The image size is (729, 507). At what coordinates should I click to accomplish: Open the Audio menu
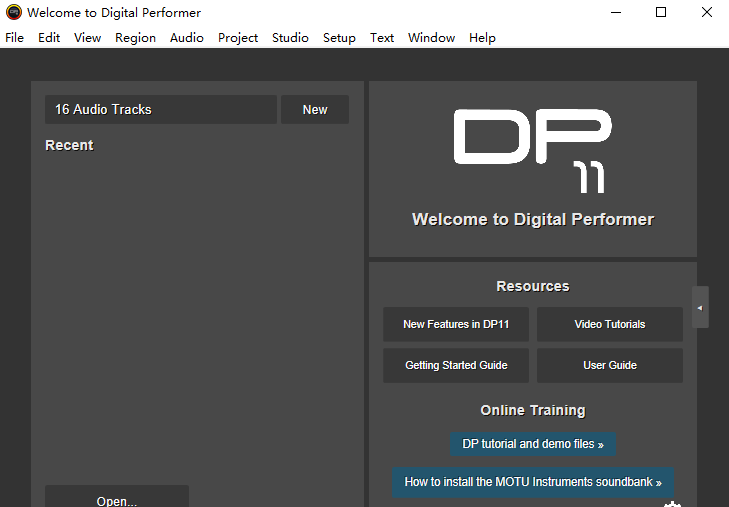[186, 38]
